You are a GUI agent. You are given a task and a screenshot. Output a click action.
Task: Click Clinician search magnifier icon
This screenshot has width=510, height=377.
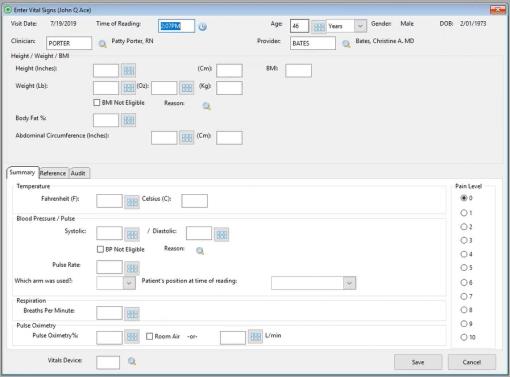103,44
